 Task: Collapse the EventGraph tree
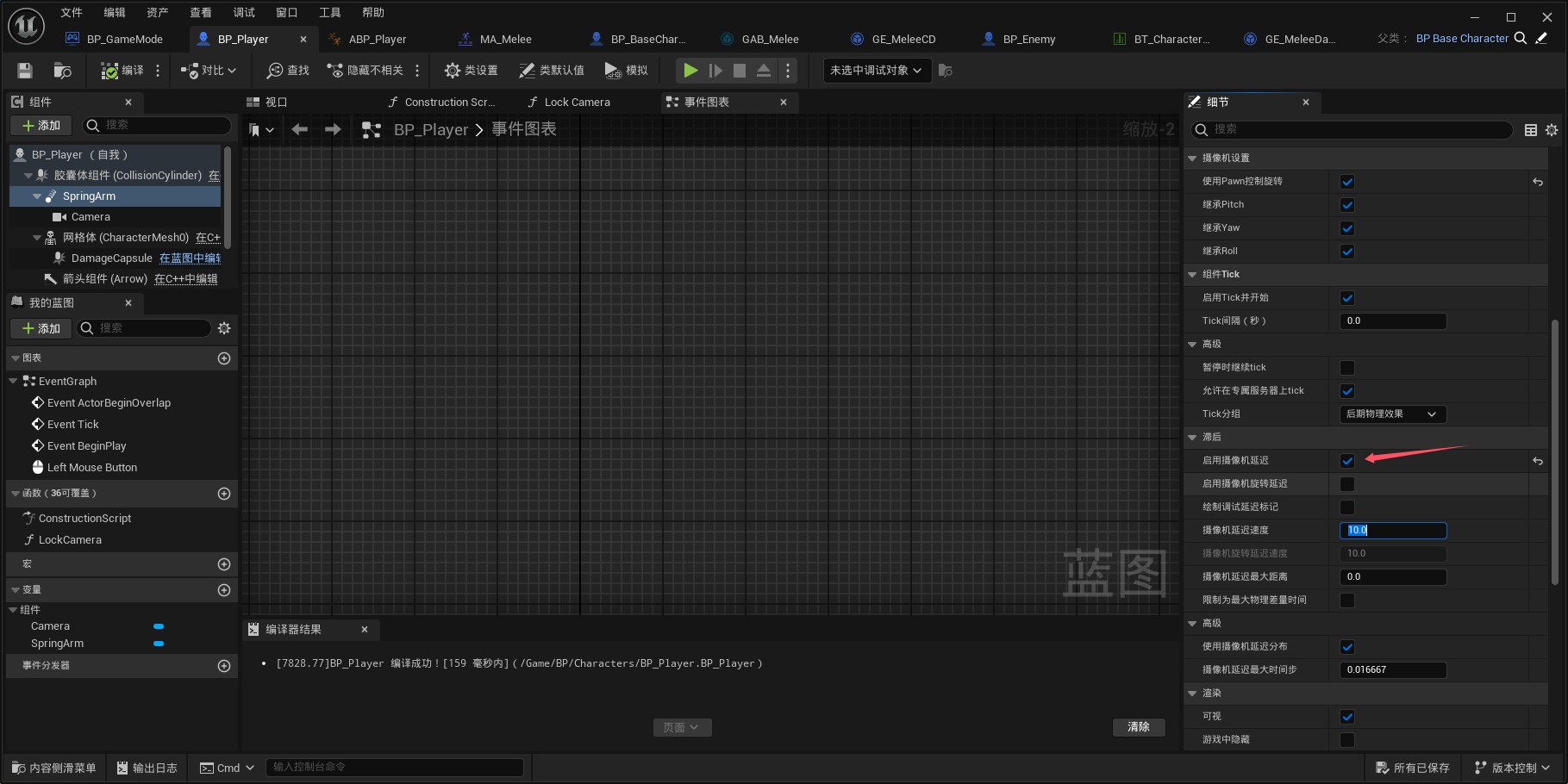pos(13,382)
